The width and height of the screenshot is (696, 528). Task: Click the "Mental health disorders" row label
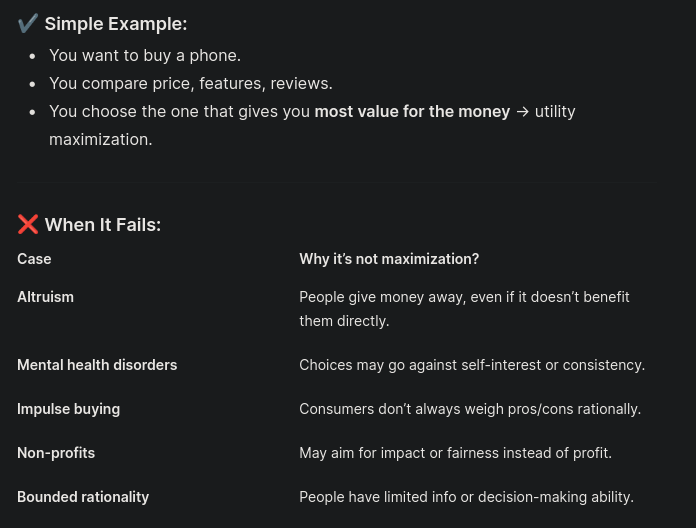tap(97, 365)
